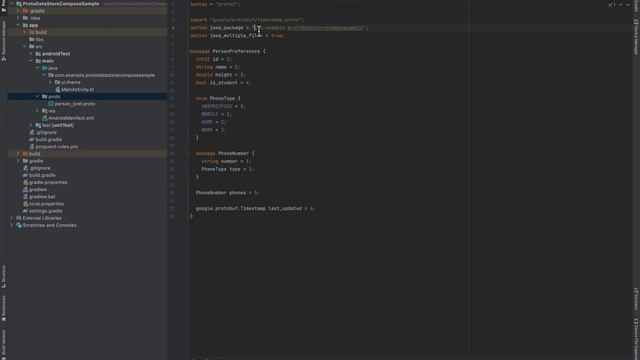Viewport: 640px width, 360px height.
Task: Click the proto file icon beside person_pref.proto
Action: click(x=51, y=104)
